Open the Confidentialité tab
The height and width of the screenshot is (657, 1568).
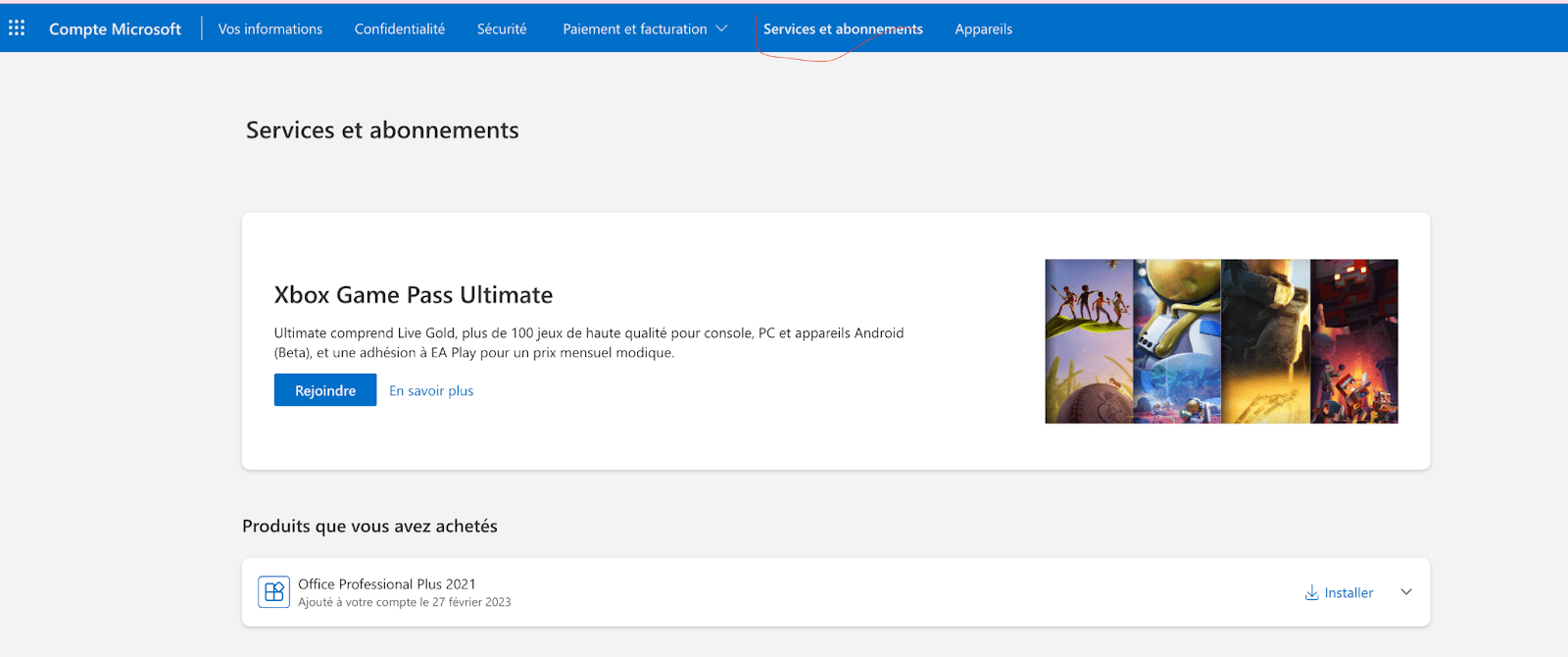click(x=400, y=29)
